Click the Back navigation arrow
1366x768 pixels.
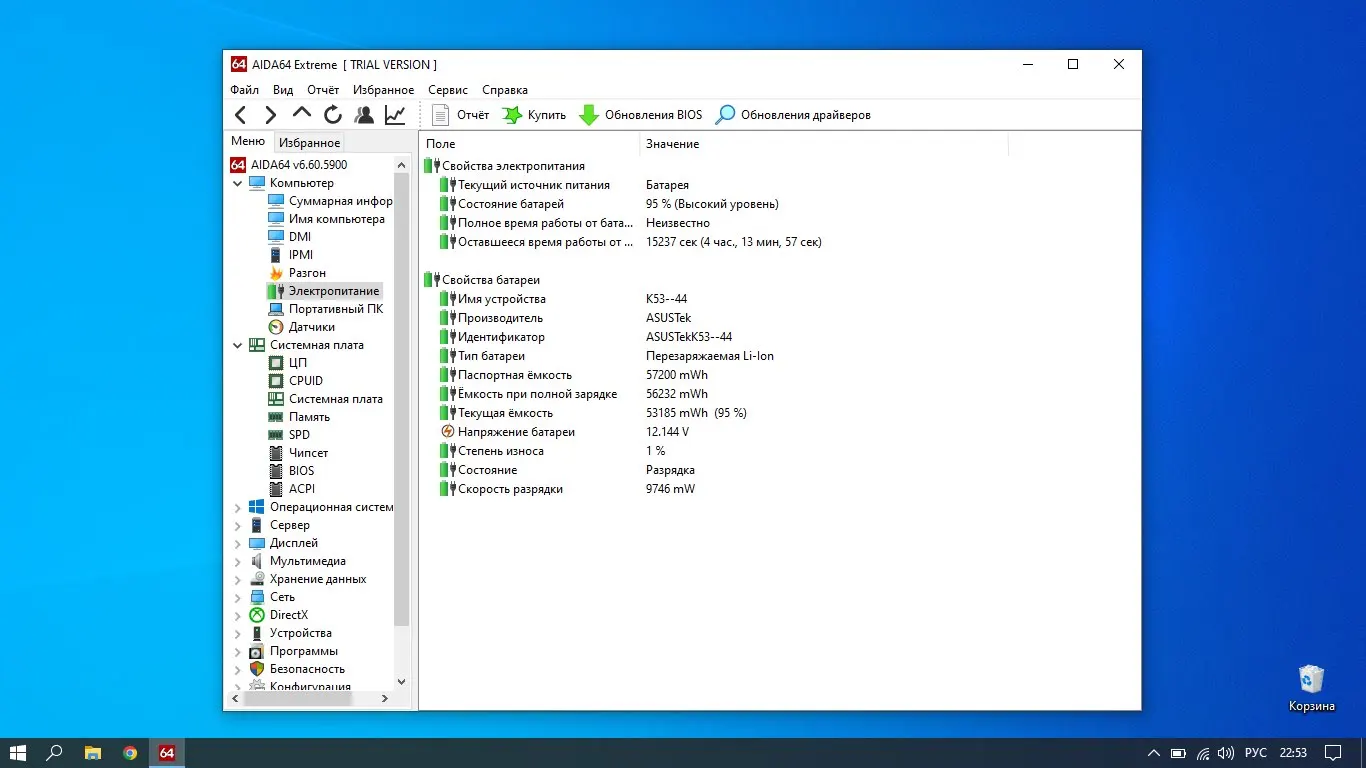click(241, 115)
